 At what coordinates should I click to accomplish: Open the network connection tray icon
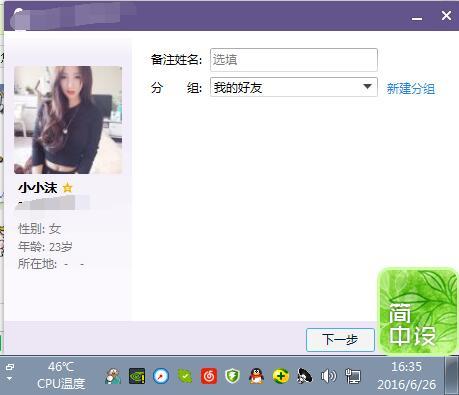click(353, 376)
